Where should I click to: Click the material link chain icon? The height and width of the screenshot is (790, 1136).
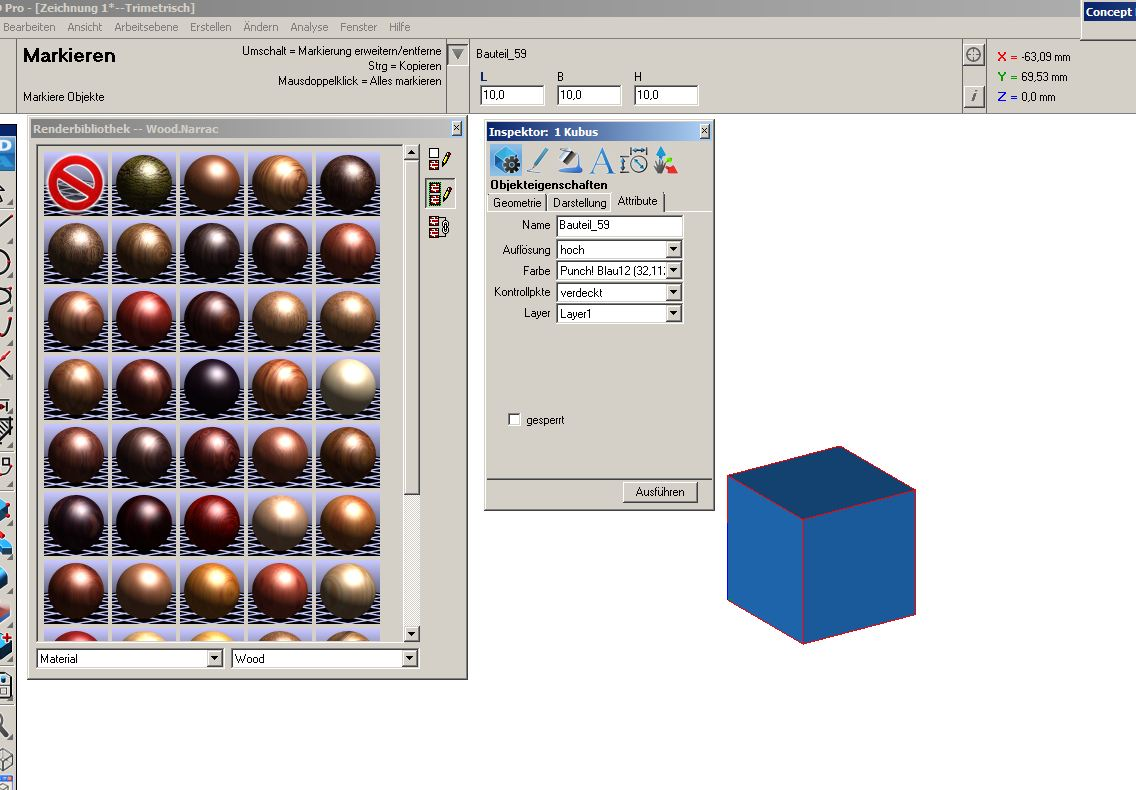tap(440, 227)
